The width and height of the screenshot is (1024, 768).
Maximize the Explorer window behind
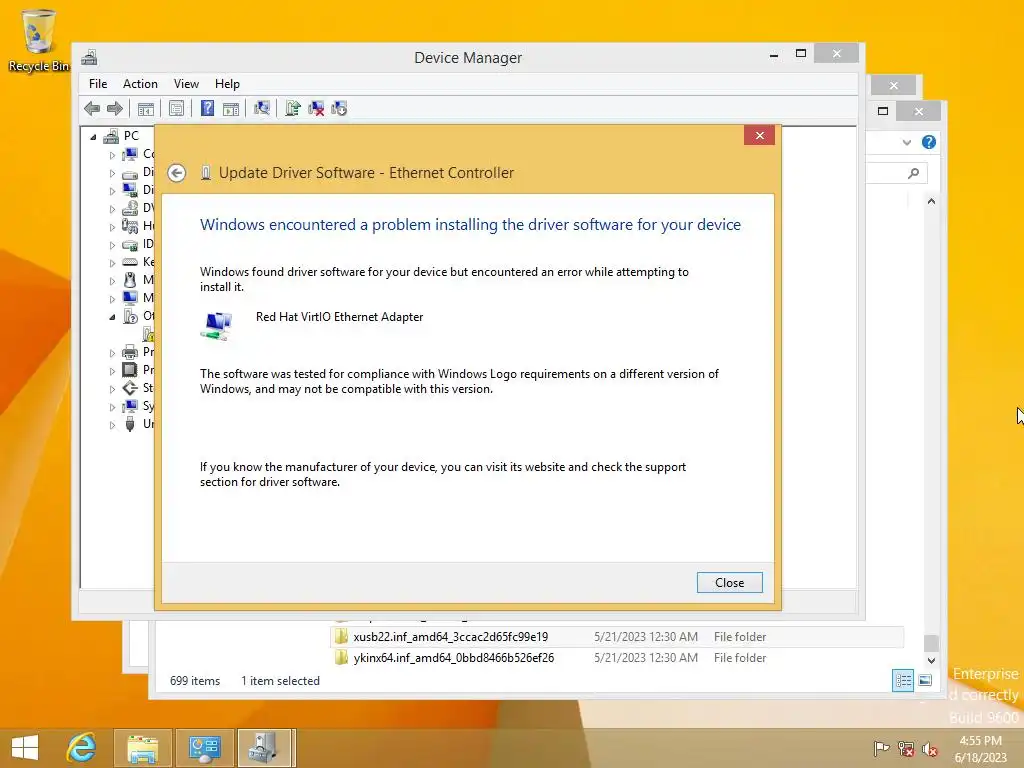pyautogui.click(x=883, y=111)
